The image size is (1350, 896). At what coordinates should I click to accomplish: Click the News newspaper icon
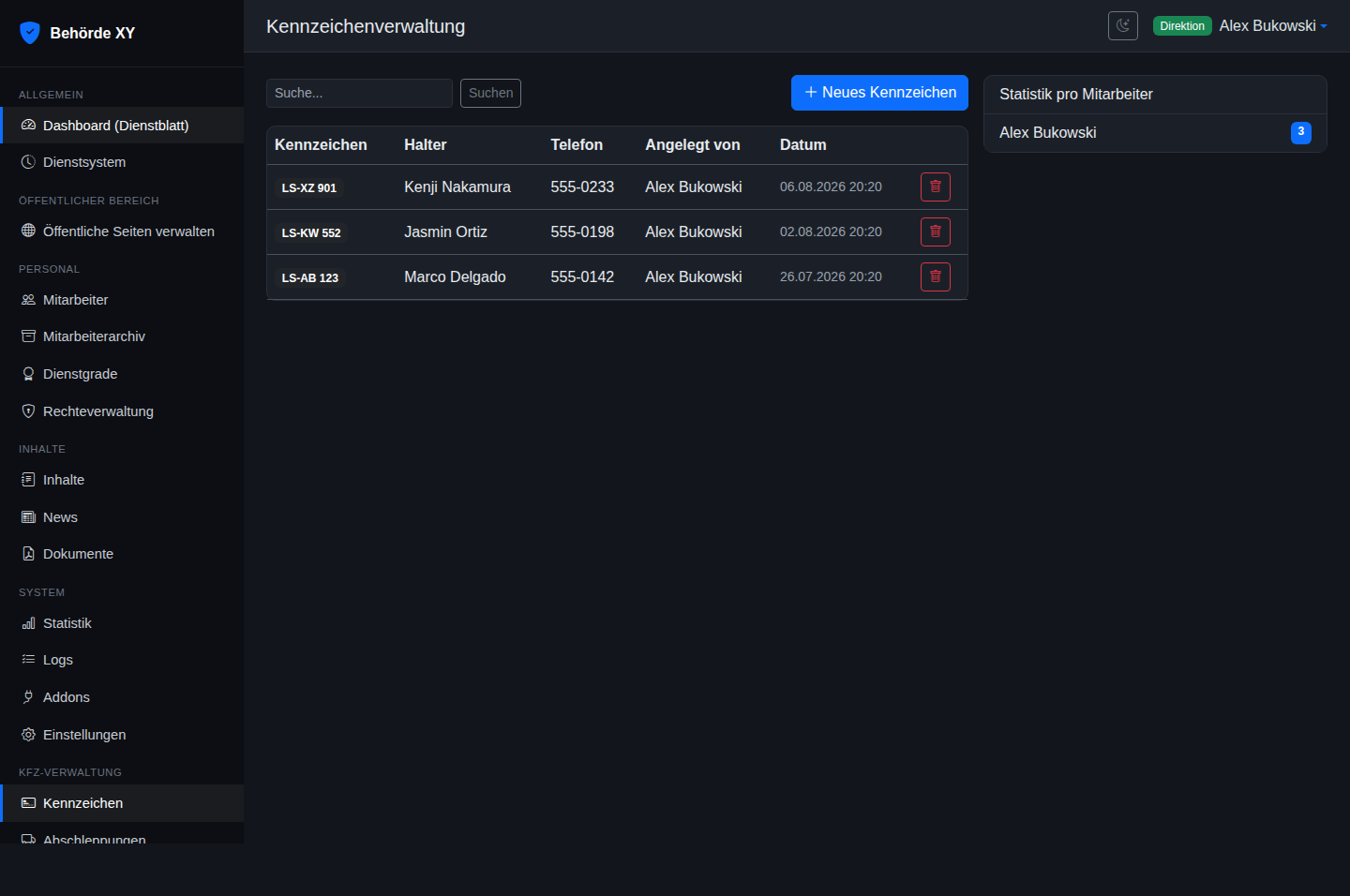(28, 517)
